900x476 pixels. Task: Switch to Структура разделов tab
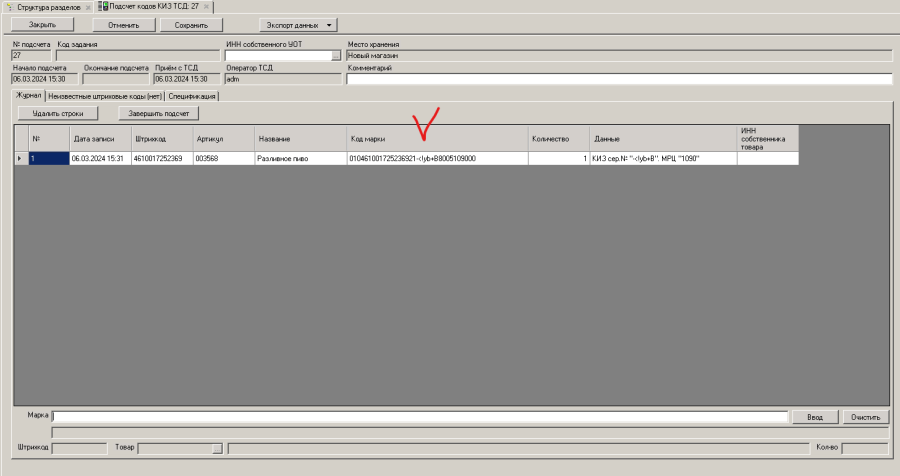(x=48, y=7)
